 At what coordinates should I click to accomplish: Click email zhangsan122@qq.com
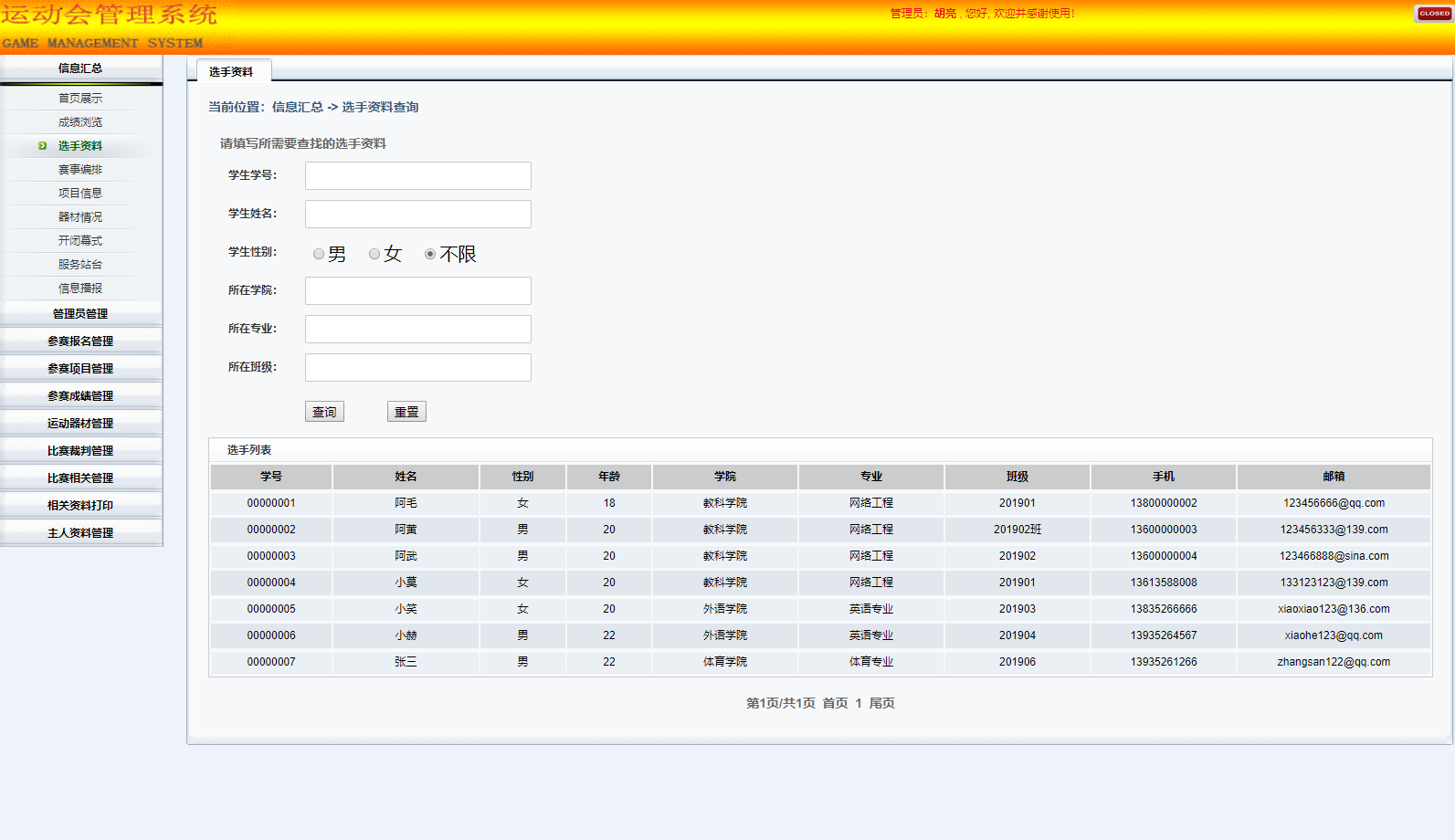(1334, 662)
